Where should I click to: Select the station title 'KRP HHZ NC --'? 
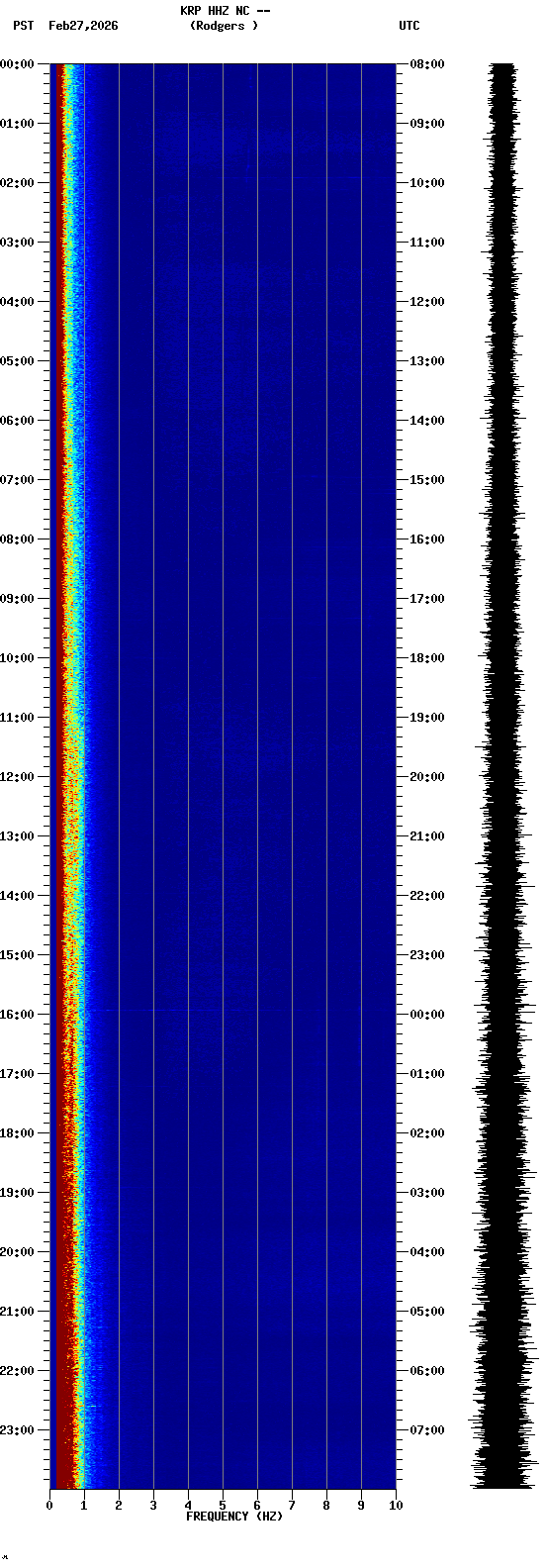[225, 11]
